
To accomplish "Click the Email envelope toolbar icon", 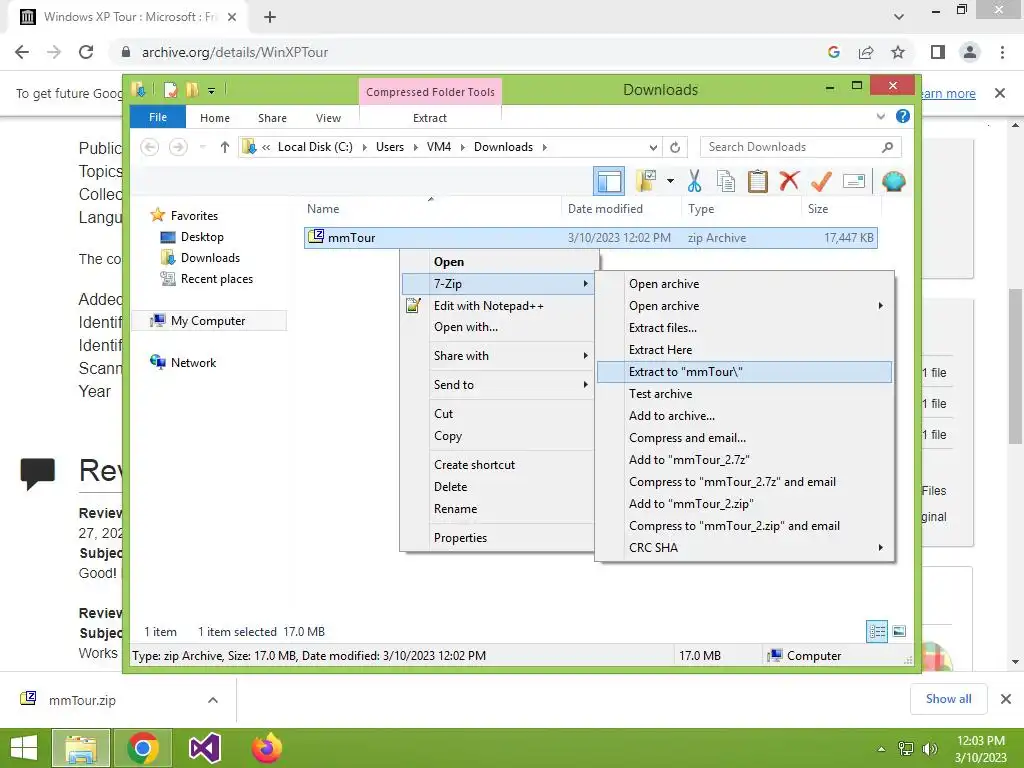I will tap(854, 181).
